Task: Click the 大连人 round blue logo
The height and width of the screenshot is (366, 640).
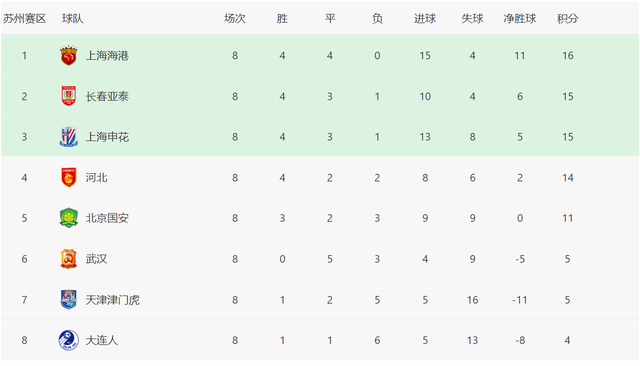Action: coord(69,340)
